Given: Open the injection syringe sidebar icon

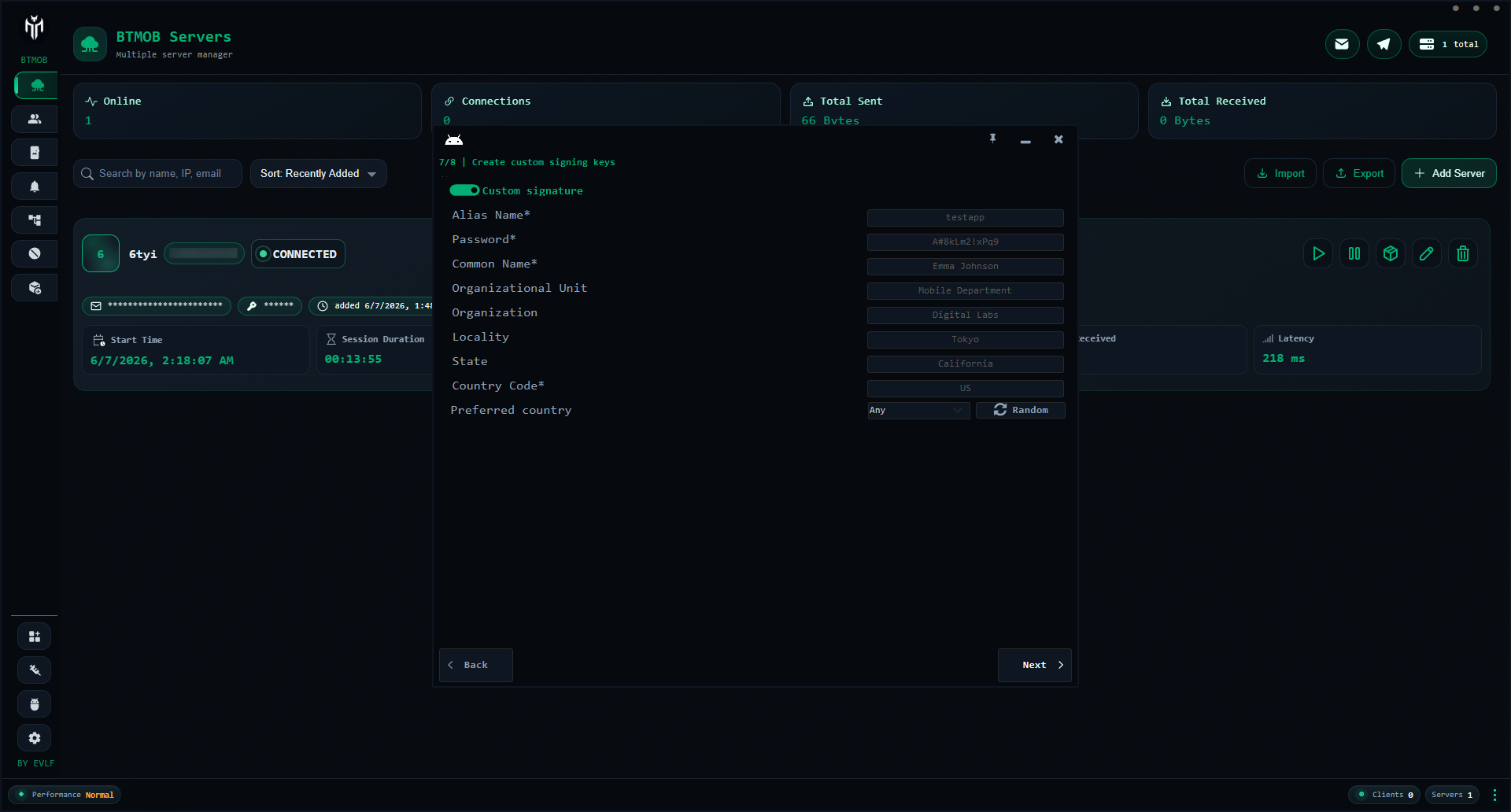Looking at the screenshot, I should pos(35,670).
